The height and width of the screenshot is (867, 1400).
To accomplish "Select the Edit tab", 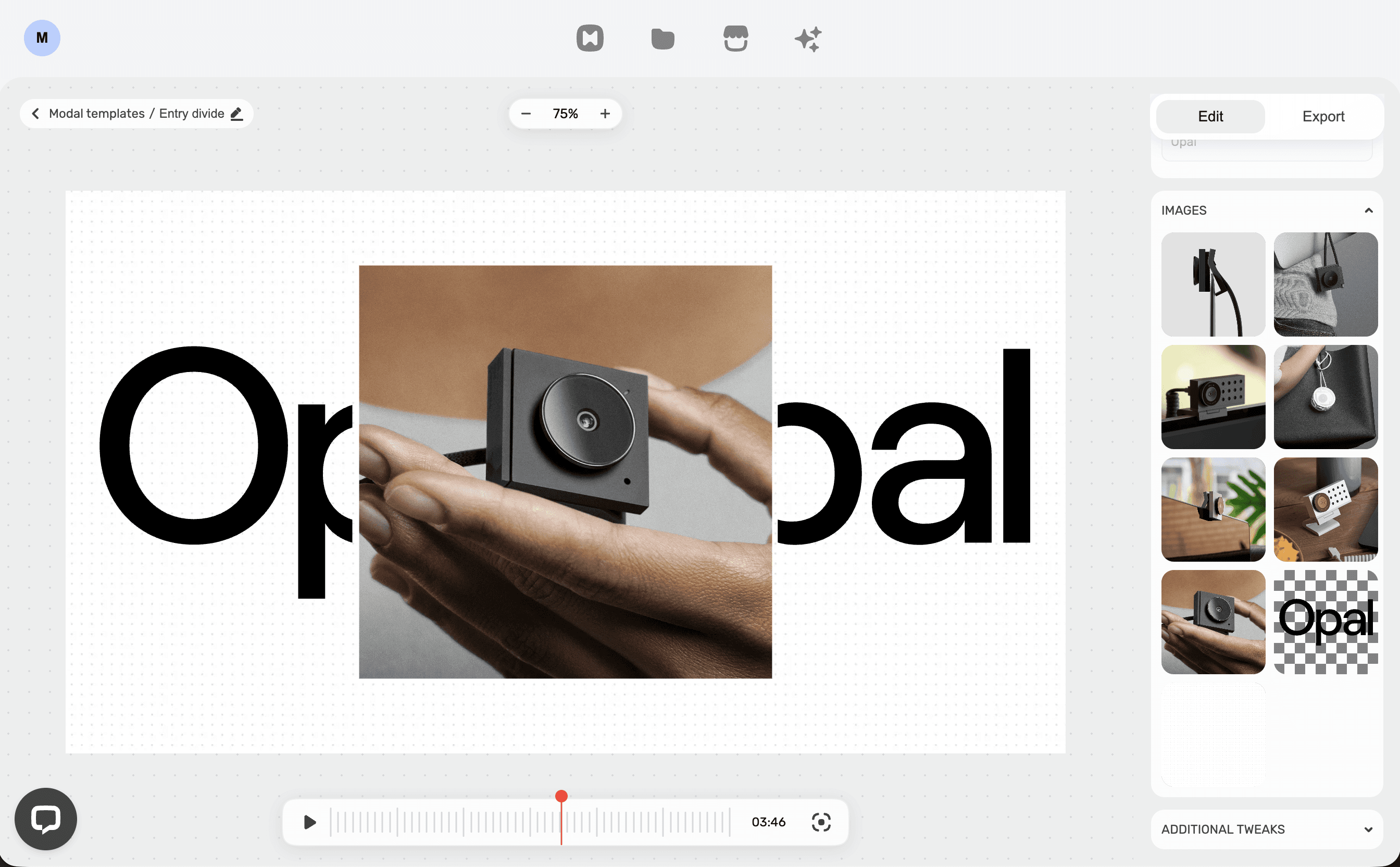I will 1210,116.
